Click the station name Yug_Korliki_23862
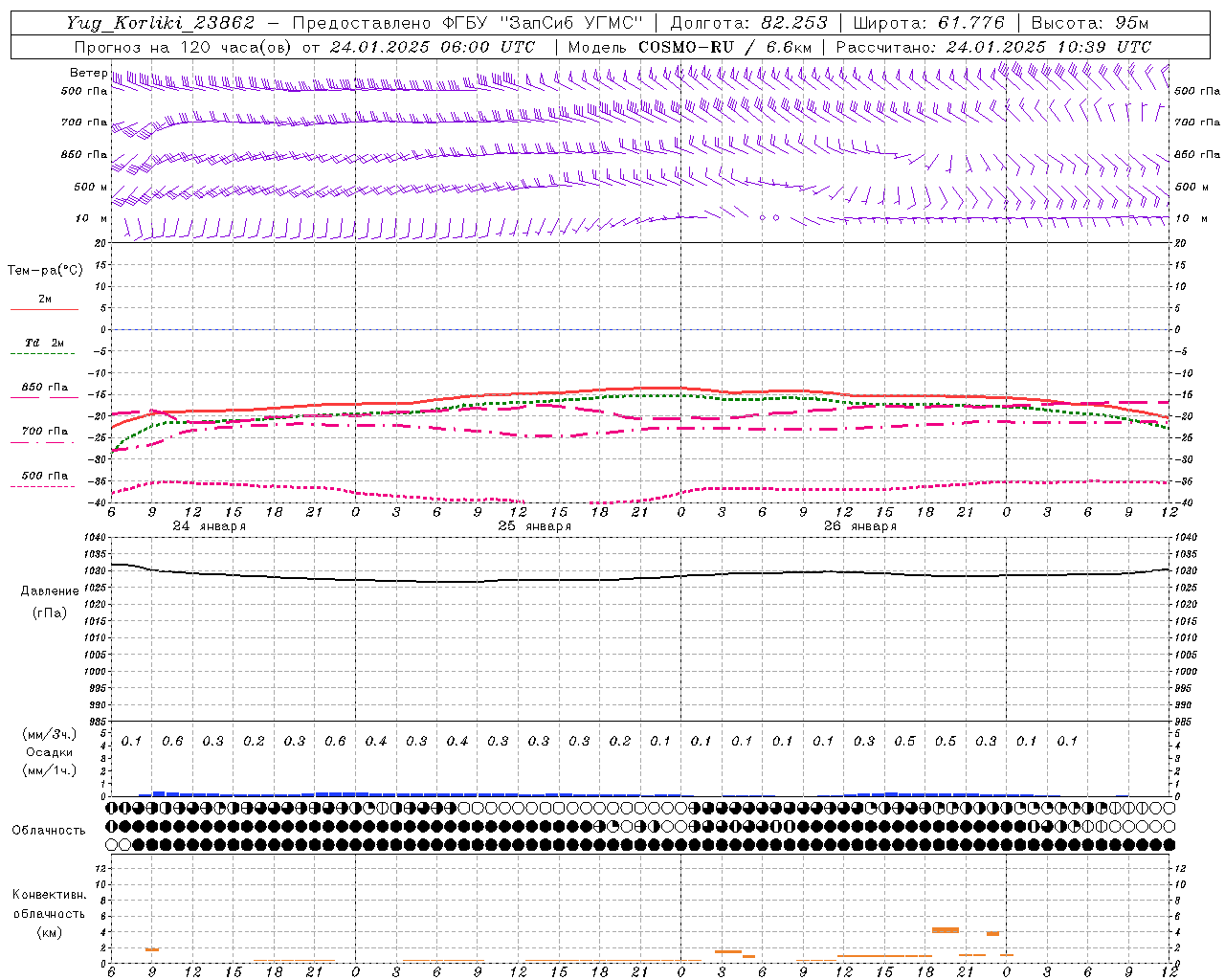The width and height of the screenshot is (1225, 980). point(161,23)
